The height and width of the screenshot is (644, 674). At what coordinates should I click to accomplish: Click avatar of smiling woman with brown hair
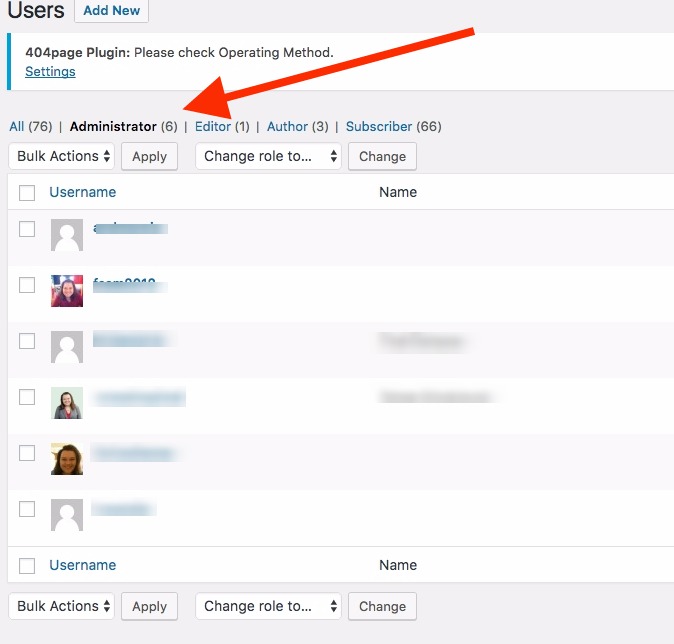[x=67, y=459]
